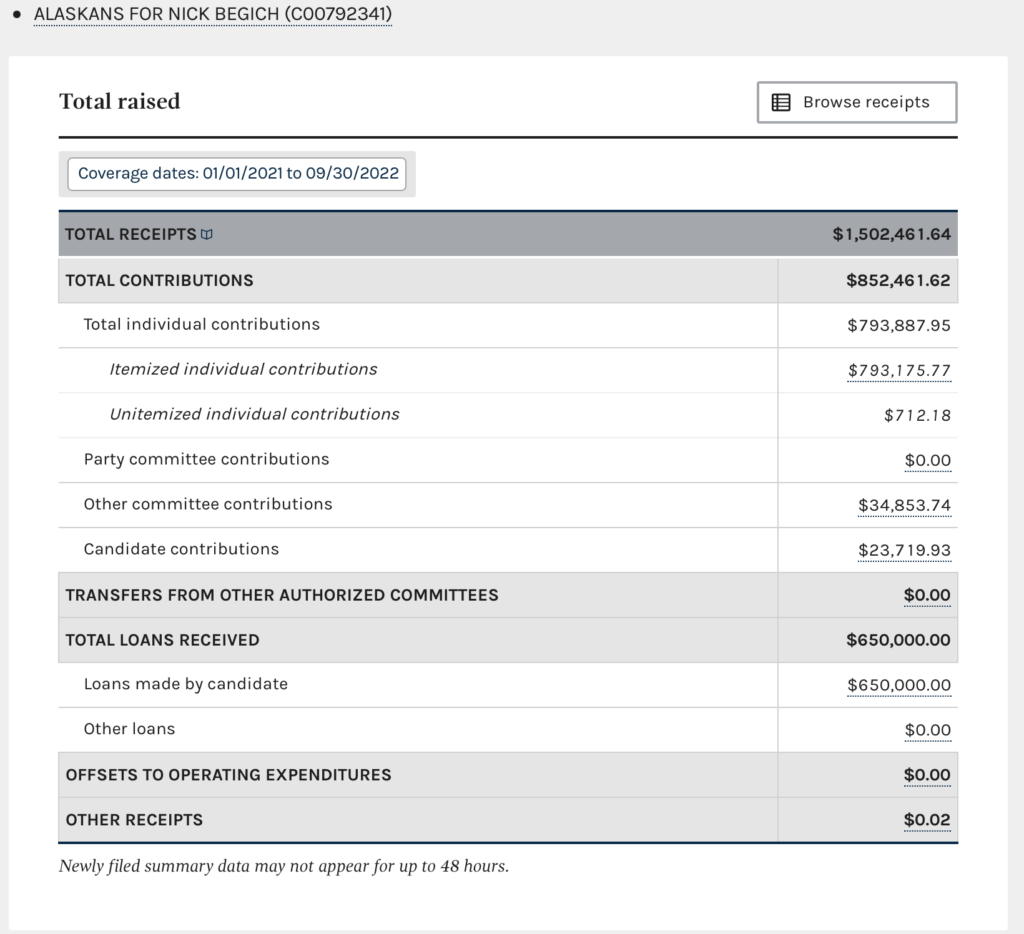Open transfers from other authorized committees $0.00 link

pyautogui.click(x=927, y=595)
